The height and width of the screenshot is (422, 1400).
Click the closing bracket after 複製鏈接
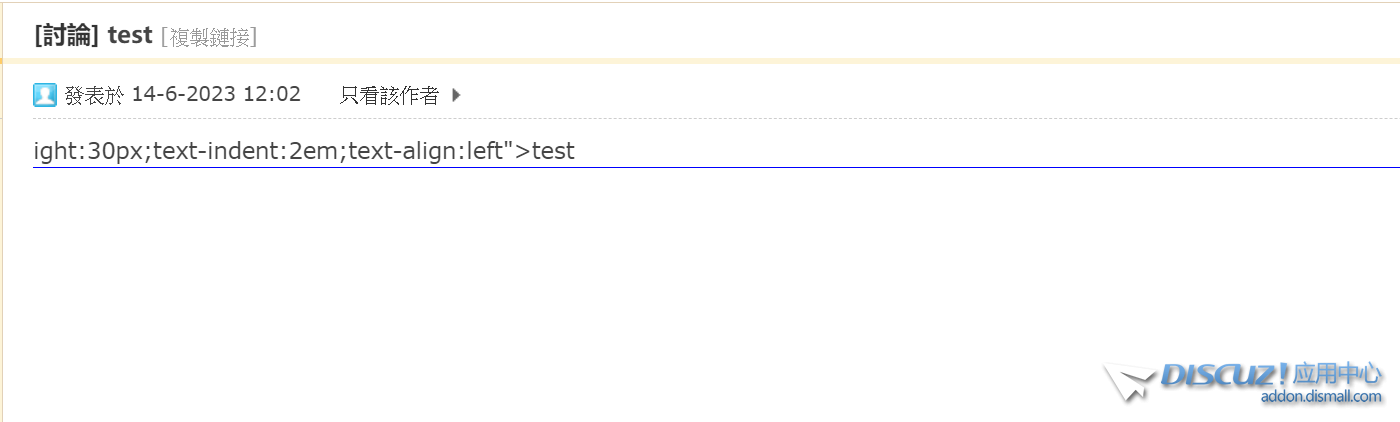(254, 37)
